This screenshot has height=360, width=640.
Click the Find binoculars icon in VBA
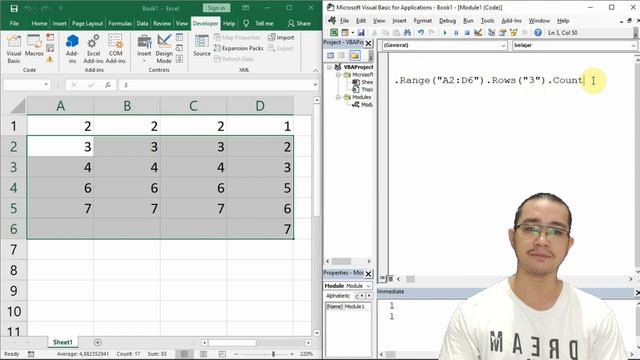point(407,32)
